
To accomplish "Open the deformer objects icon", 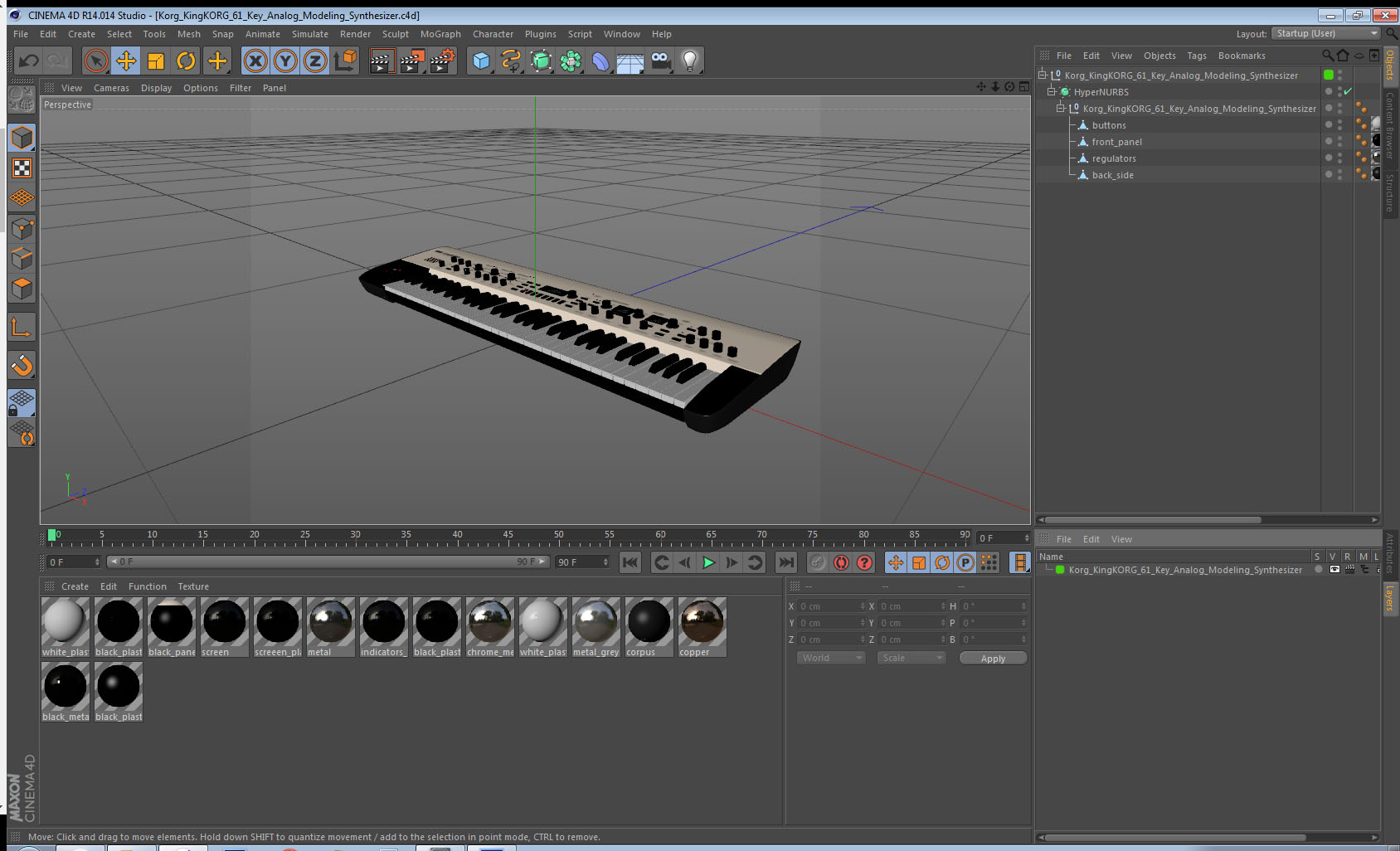I will point(600,61).
